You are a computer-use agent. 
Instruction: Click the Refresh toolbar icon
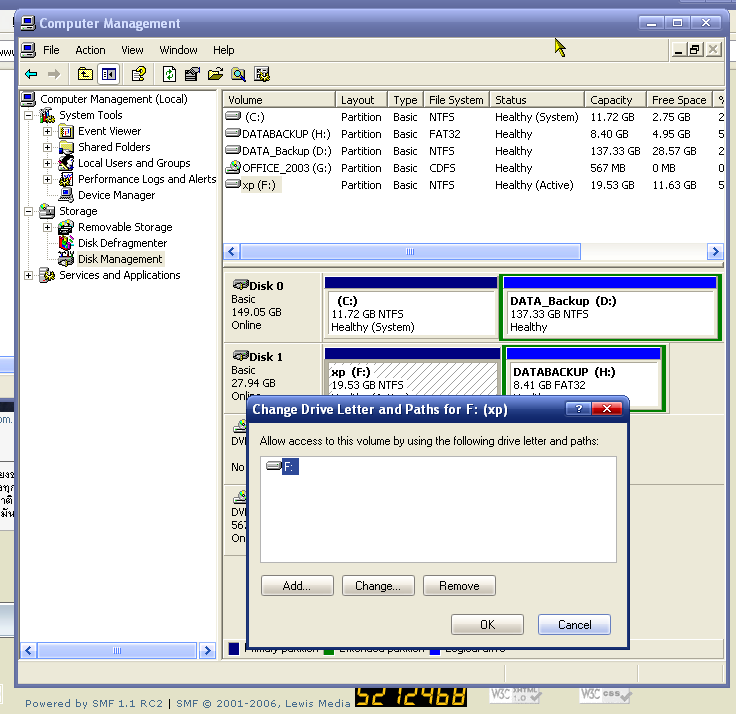tap(169, 74)
